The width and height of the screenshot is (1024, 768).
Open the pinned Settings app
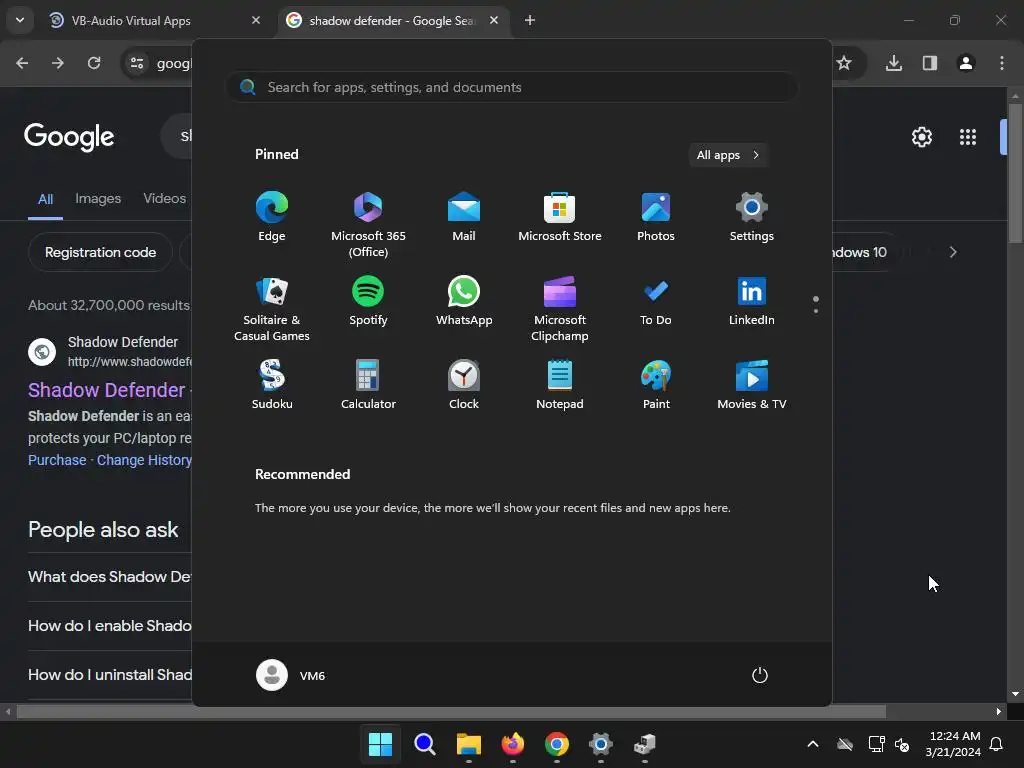pyautogui.click(x=752, y=217)
